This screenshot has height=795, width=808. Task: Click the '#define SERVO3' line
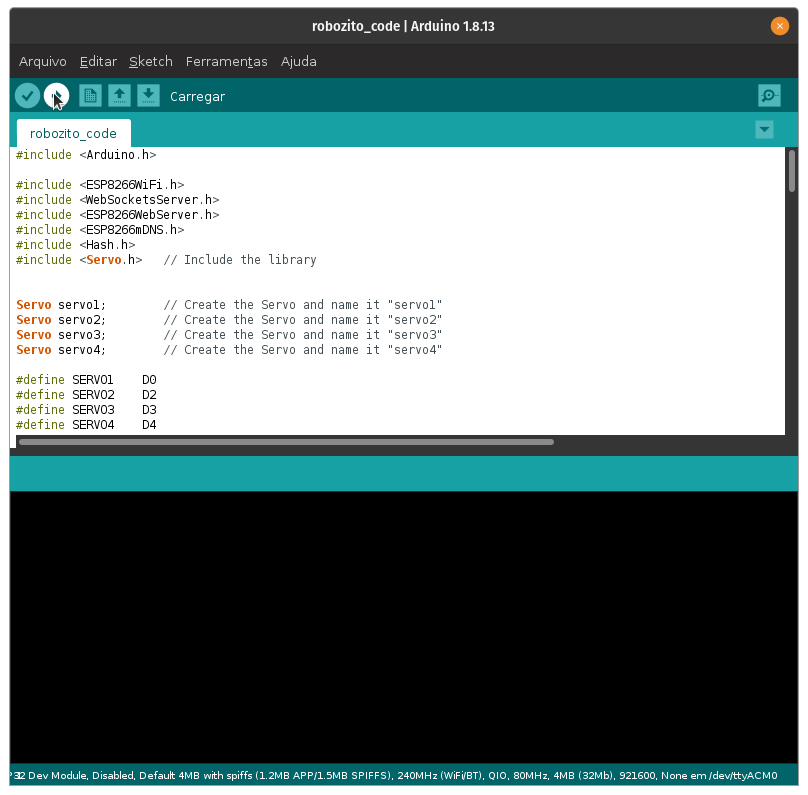click(86, 410)
